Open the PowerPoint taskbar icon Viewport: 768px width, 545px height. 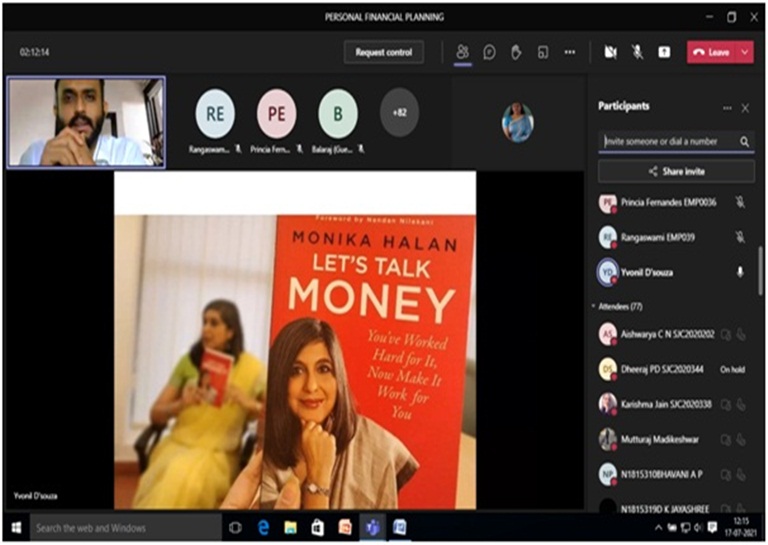tap(345, 528)
